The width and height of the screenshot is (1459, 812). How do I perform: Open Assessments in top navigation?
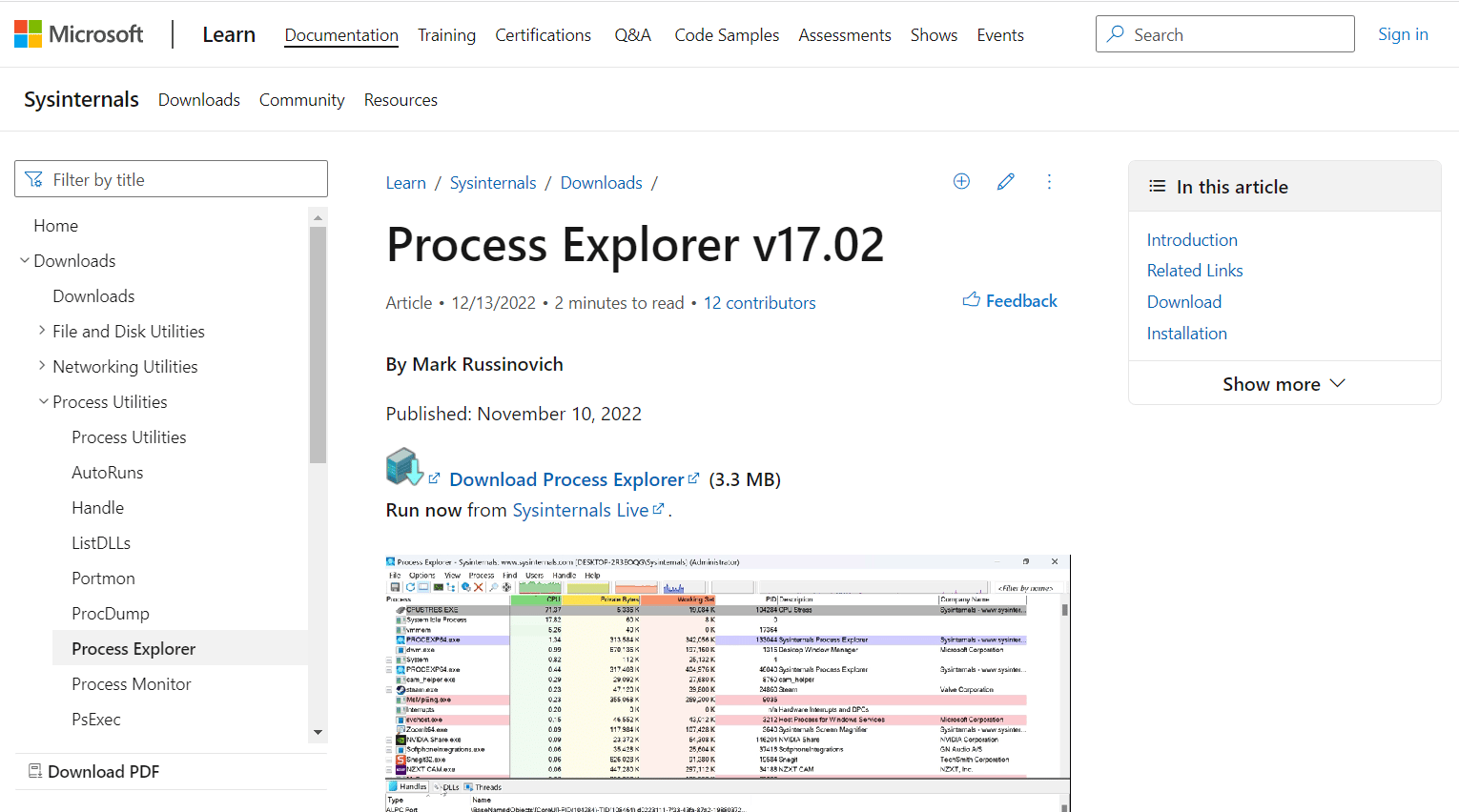pos(845,35)
